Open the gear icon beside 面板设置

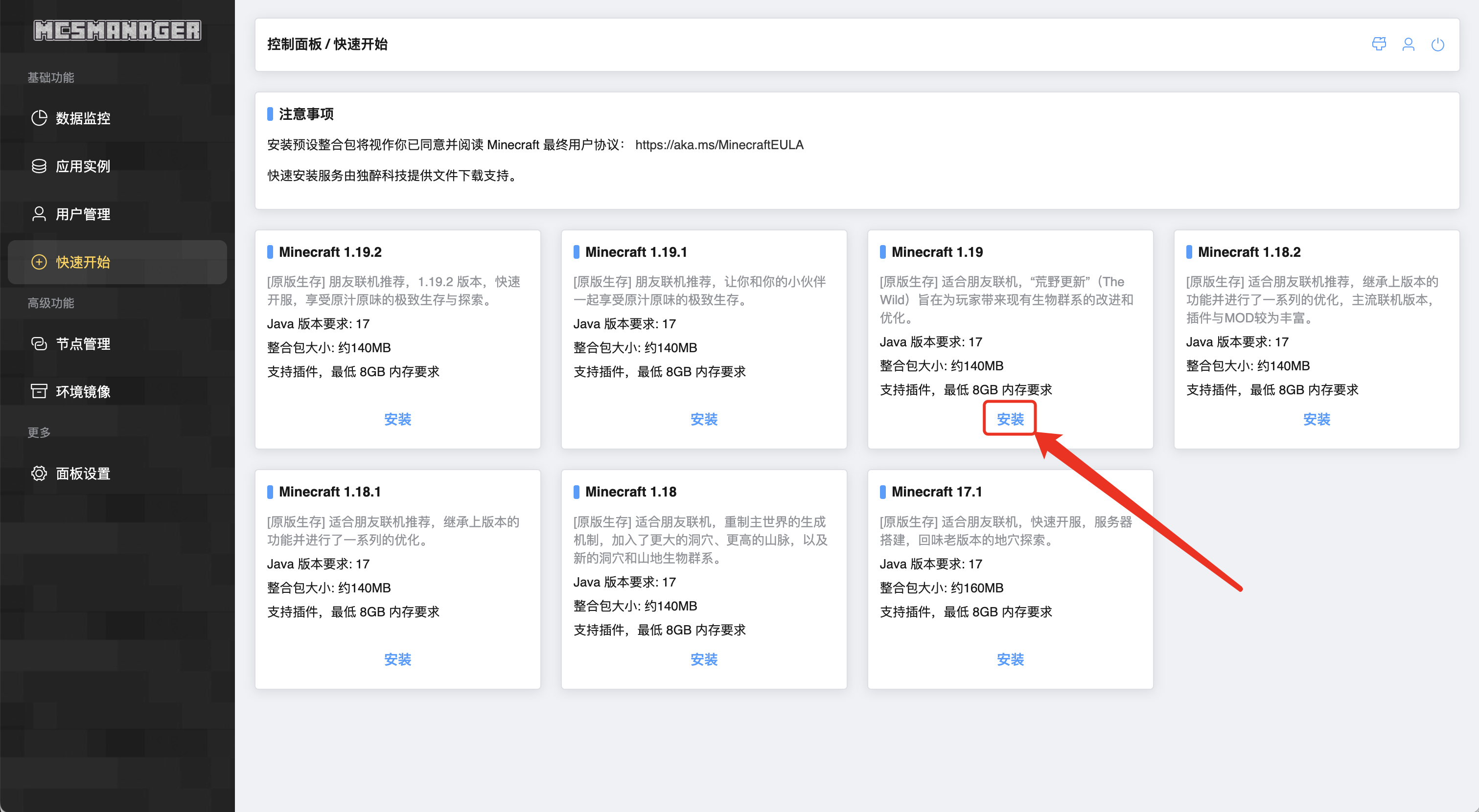(x=39, y=474)
